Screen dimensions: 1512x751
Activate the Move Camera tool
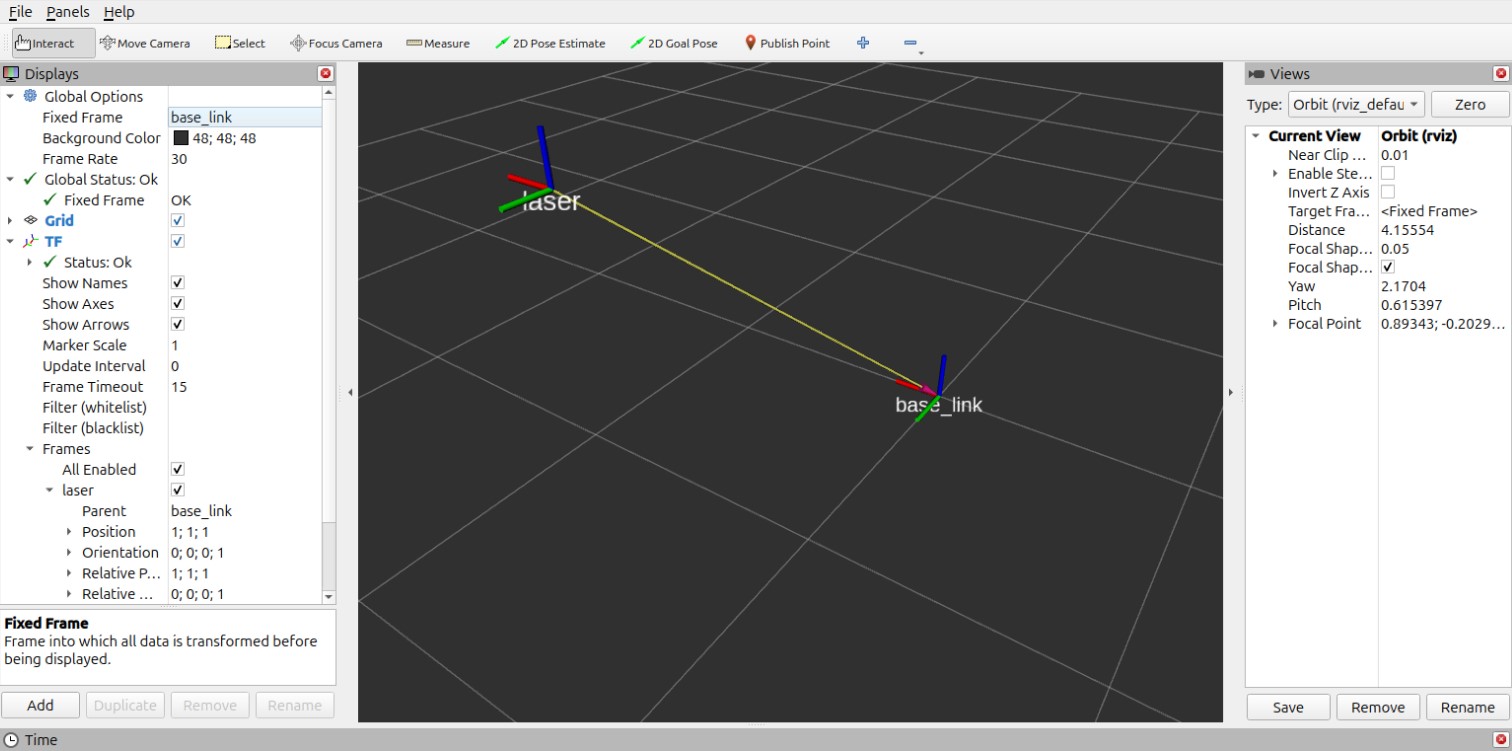click(x=145, y=43)
